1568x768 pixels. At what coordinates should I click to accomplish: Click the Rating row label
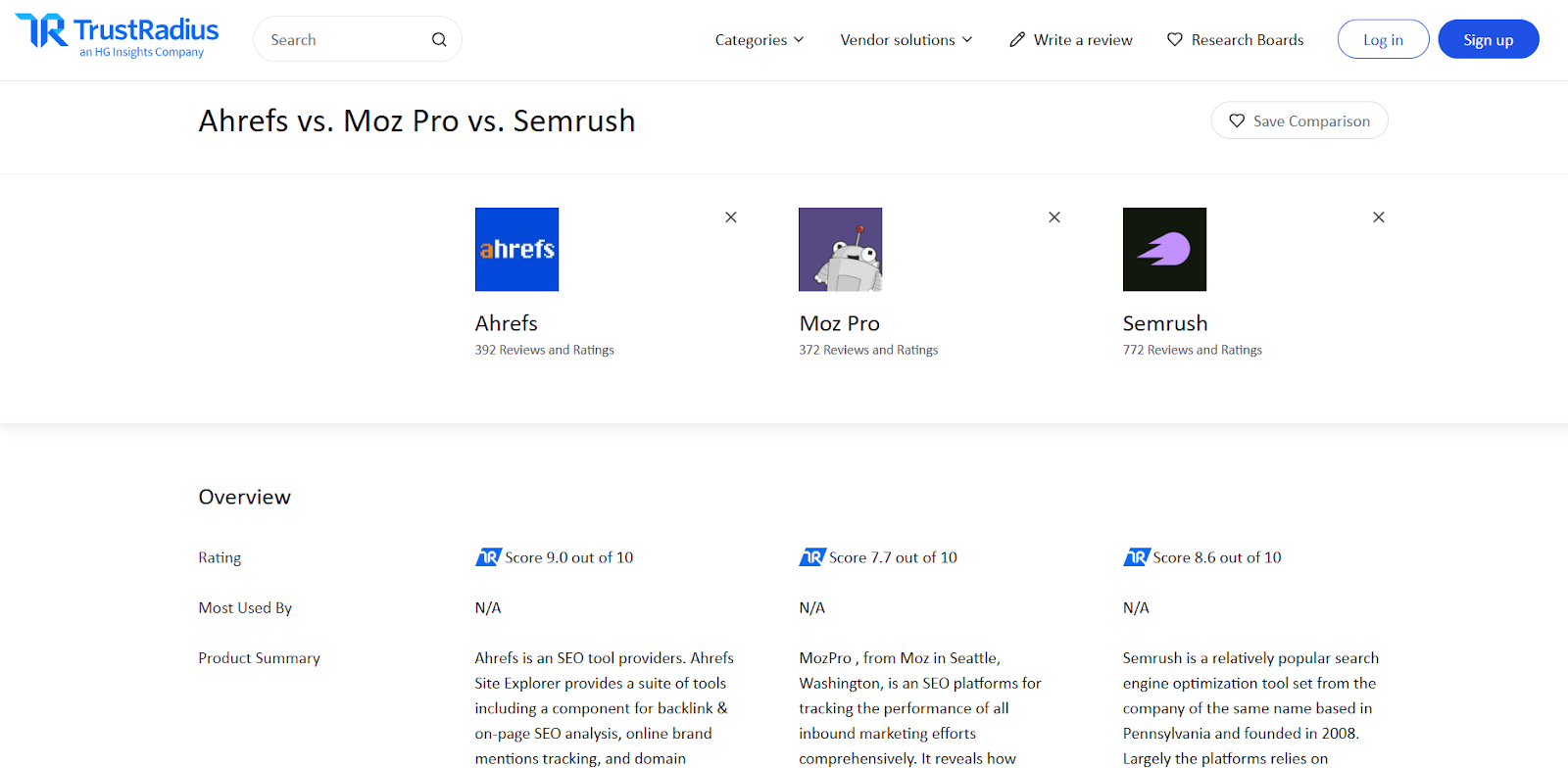click(220, 557)
